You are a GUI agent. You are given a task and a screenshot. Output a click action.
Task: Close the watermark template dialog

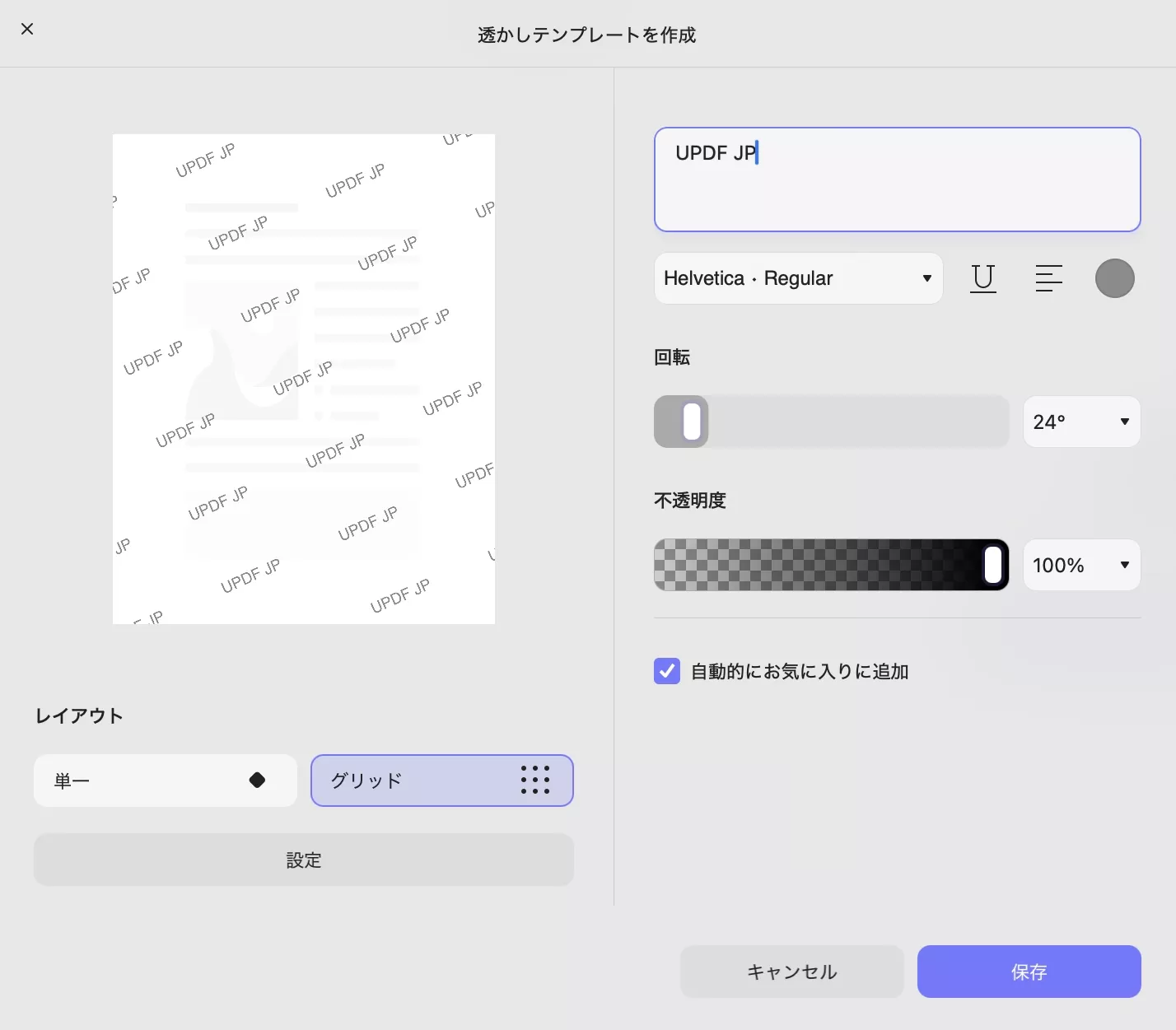point(27,29)
